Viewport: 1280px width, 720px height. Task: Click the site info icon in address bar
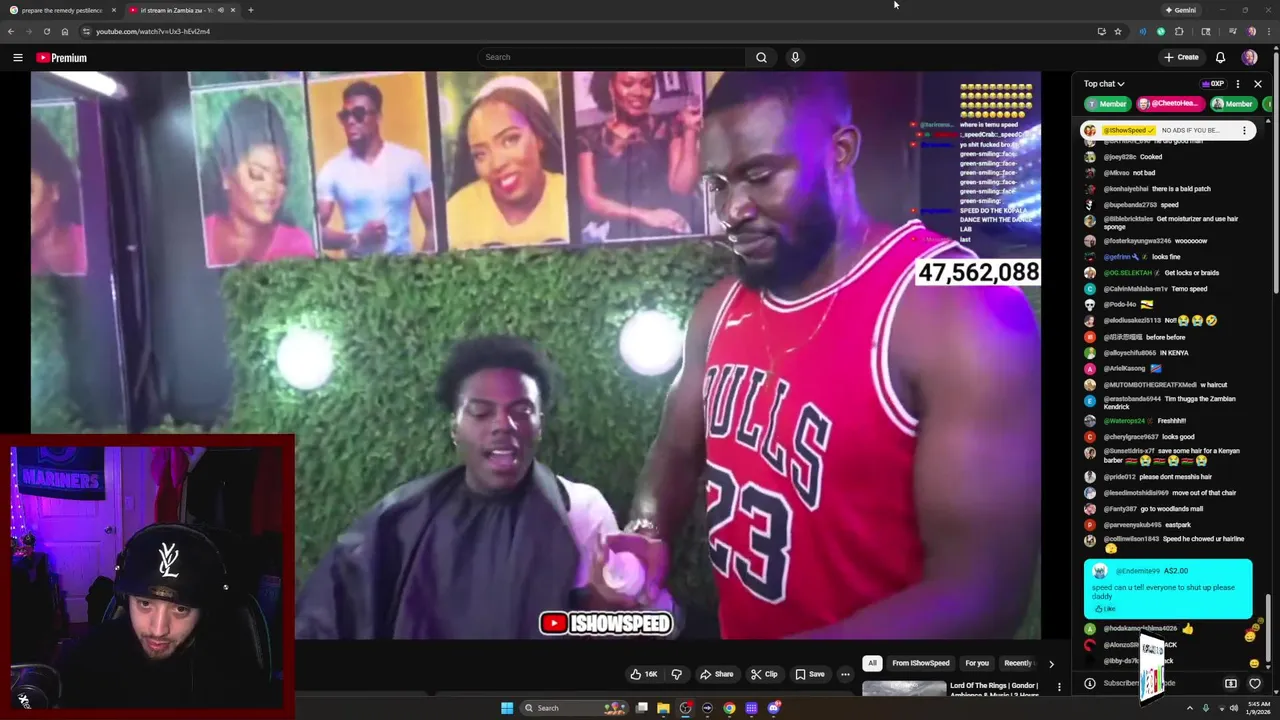pyautogui.click(x=86, y=31)
